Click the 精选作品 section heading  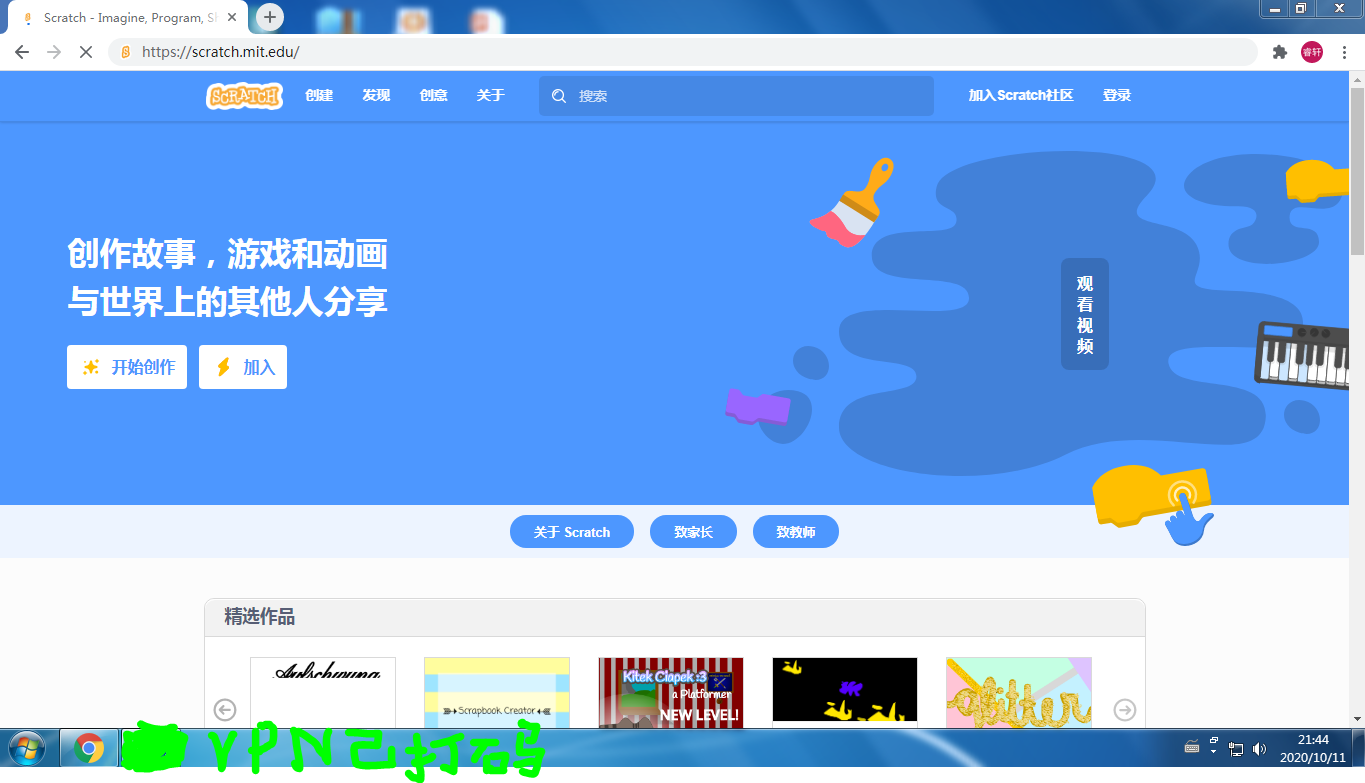[x=259, y=617]
